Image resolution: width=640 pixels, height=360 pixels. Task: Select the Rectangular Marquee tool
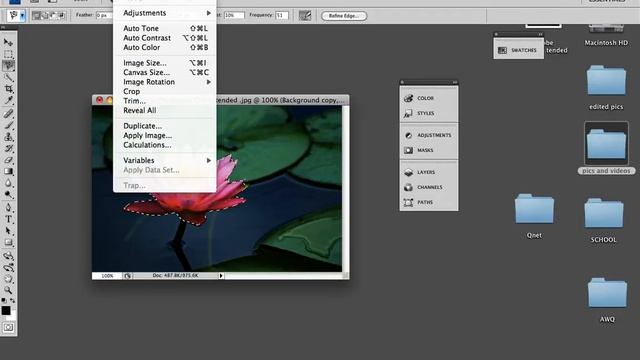click(8, 54)
